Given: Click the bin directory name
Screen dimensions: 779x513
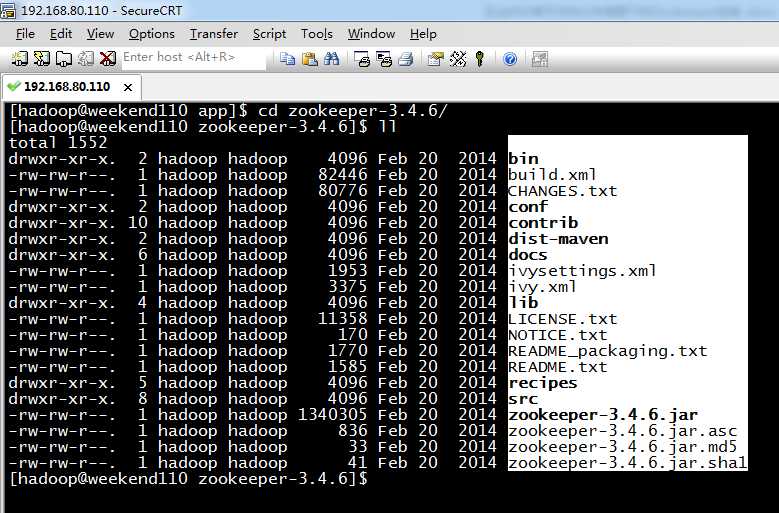Looking at the screenshot, I should pos(523,159).
